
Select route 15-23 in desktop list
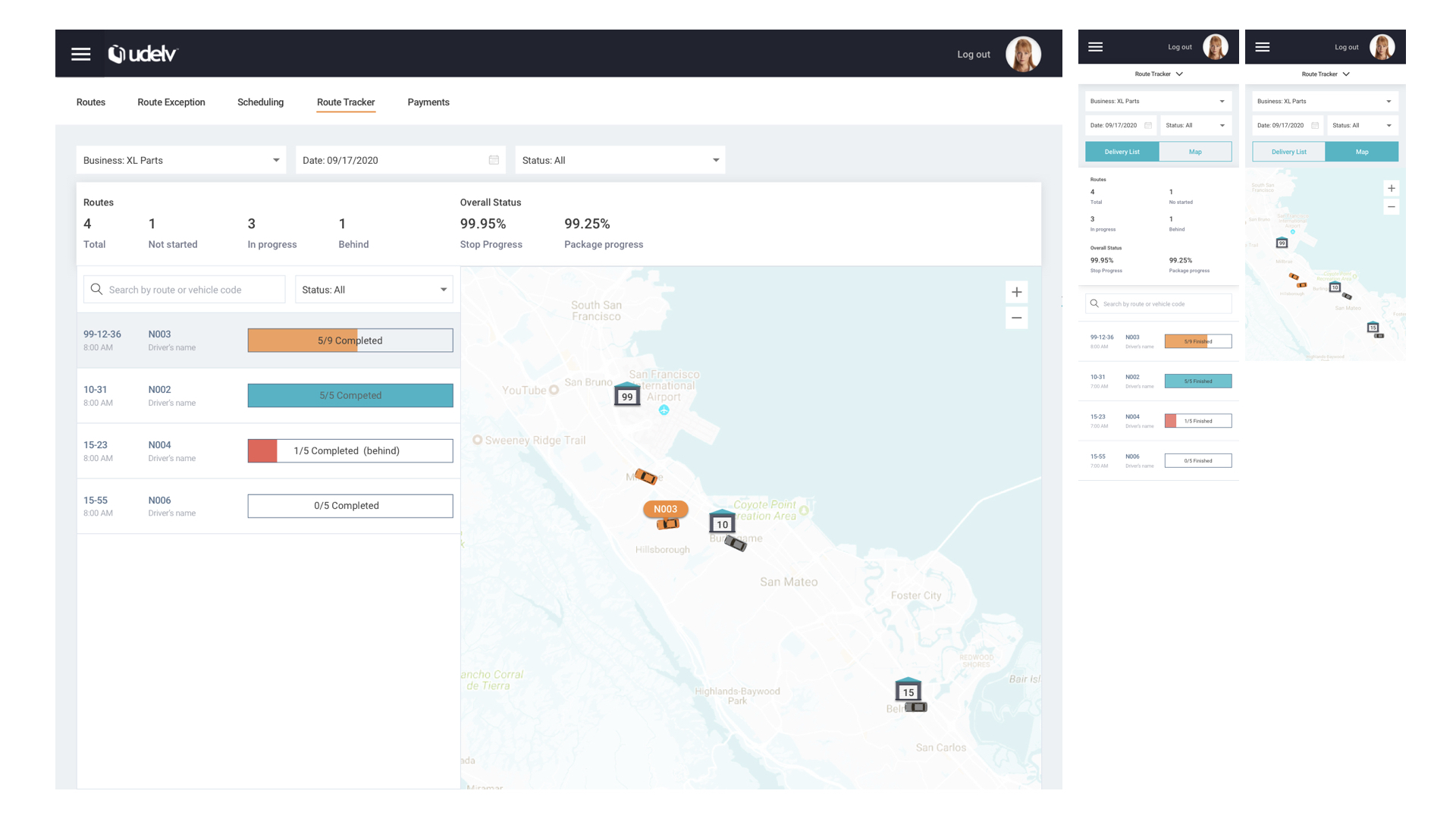click(268, 450)
